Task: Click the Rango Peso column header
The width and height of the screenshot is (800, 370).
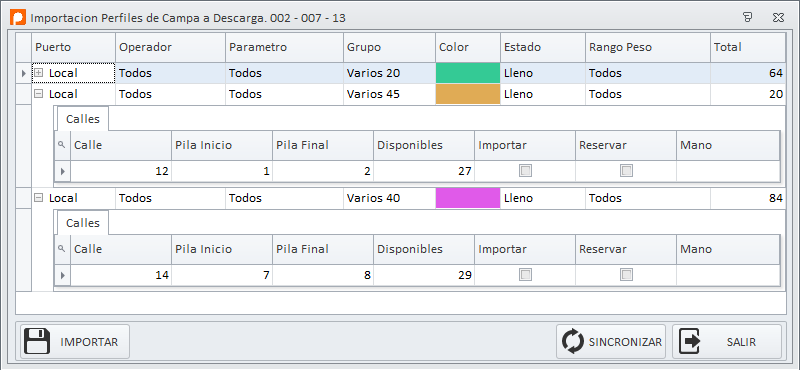Action: pyautogui.click(x=648, y=47)
